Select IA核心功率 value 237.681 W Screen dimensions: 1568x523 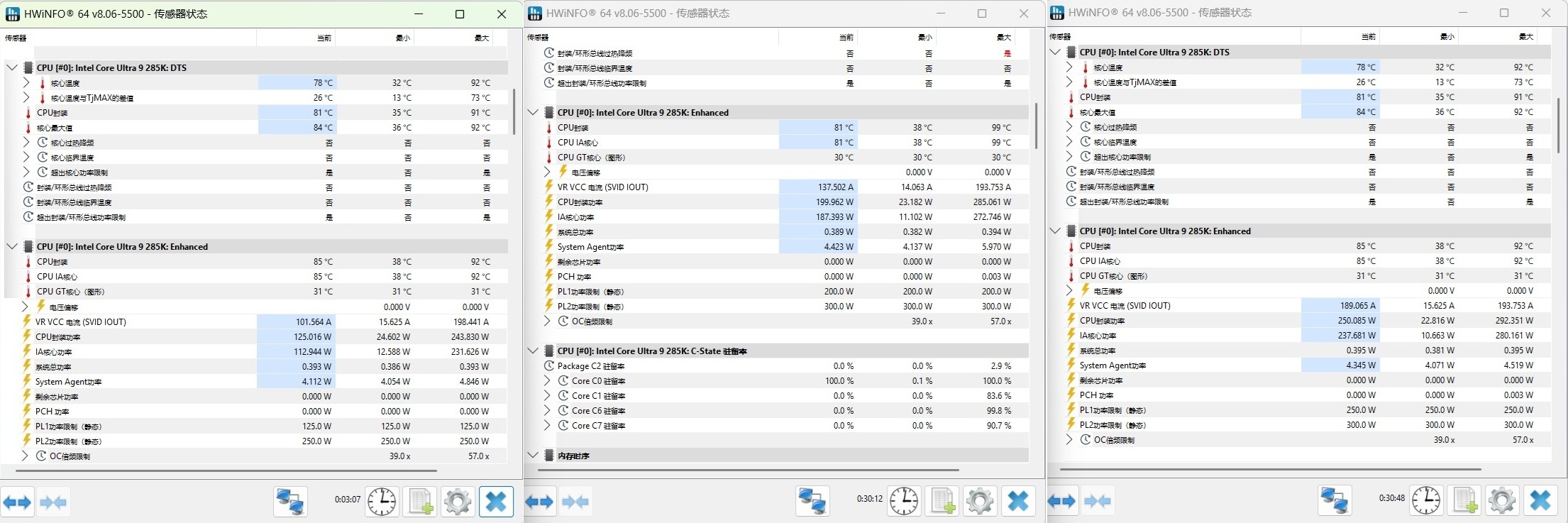[x=1340, y=335]
